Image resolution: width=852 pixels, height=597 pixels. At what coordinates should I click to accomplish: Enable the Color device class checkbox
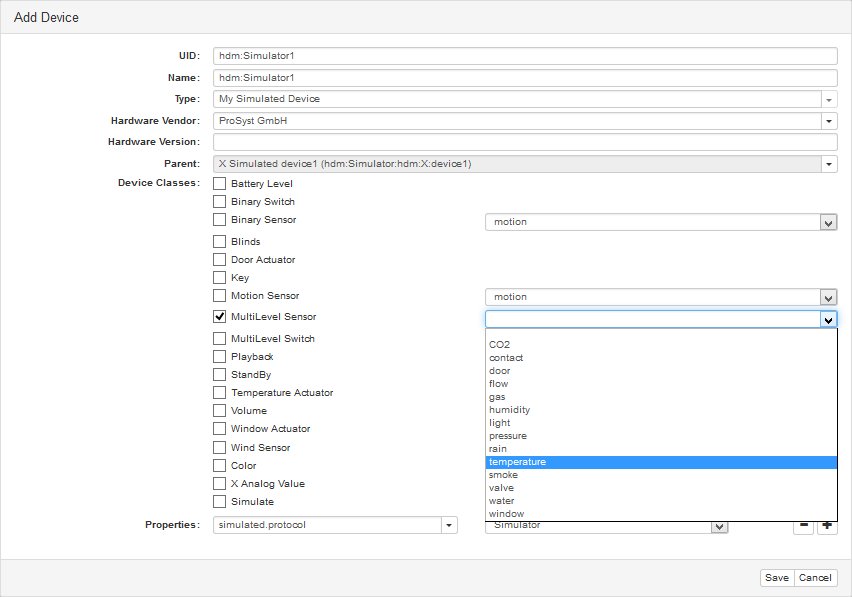(220, 466)
